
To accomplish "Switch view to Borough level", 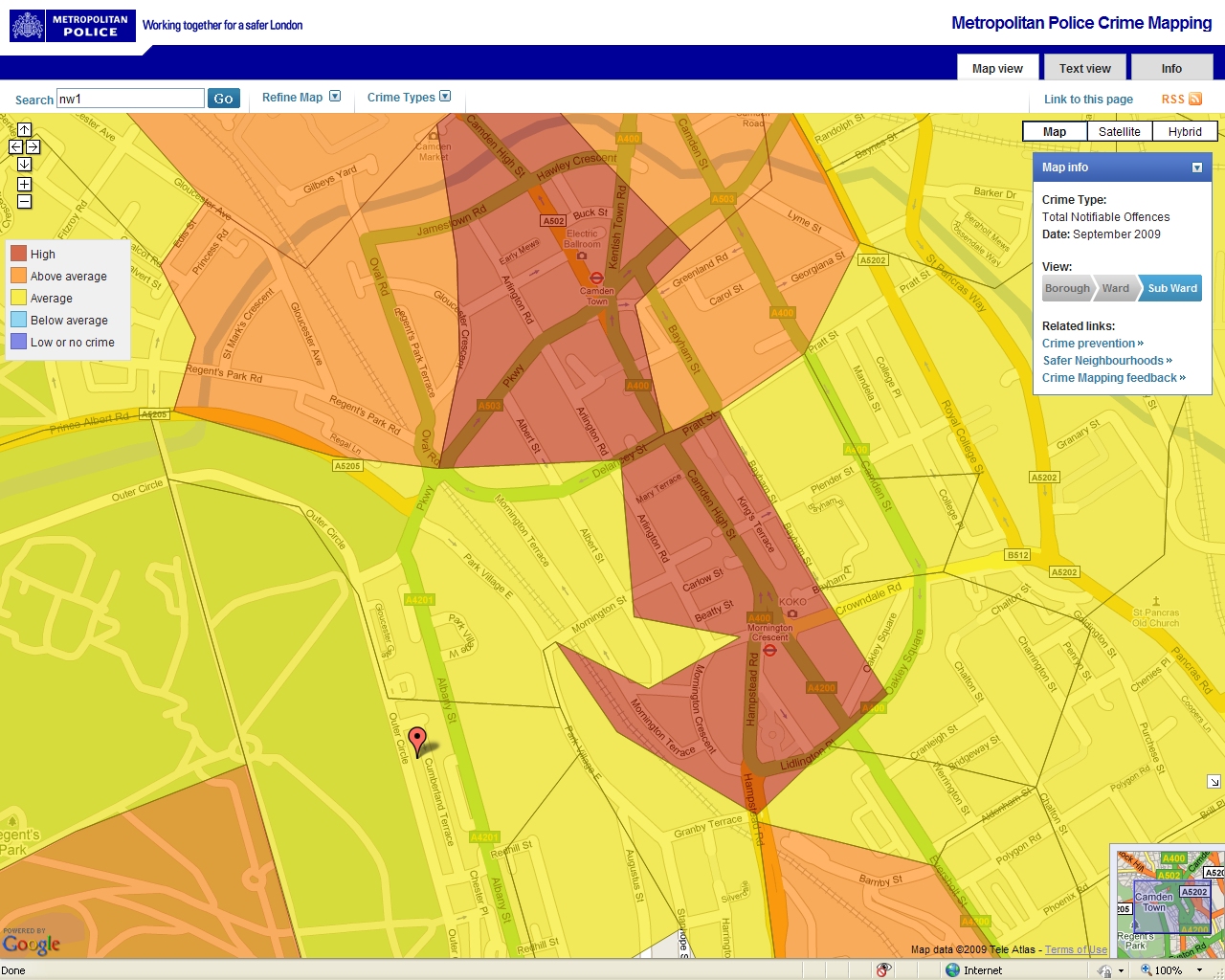I will (1066, 288).
